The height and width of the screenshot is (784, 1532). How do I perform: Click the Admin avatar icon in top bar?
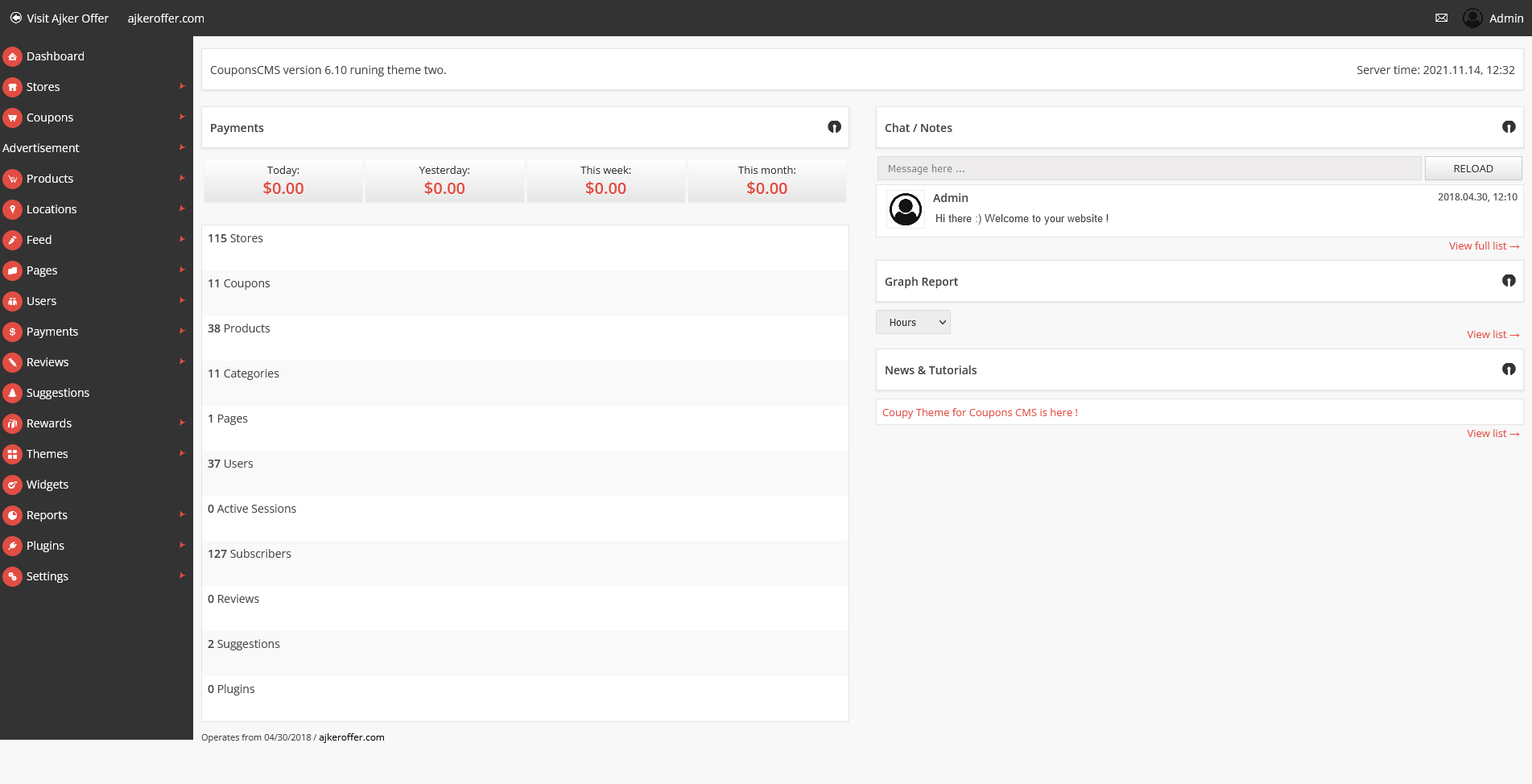tap(1472, 18)
